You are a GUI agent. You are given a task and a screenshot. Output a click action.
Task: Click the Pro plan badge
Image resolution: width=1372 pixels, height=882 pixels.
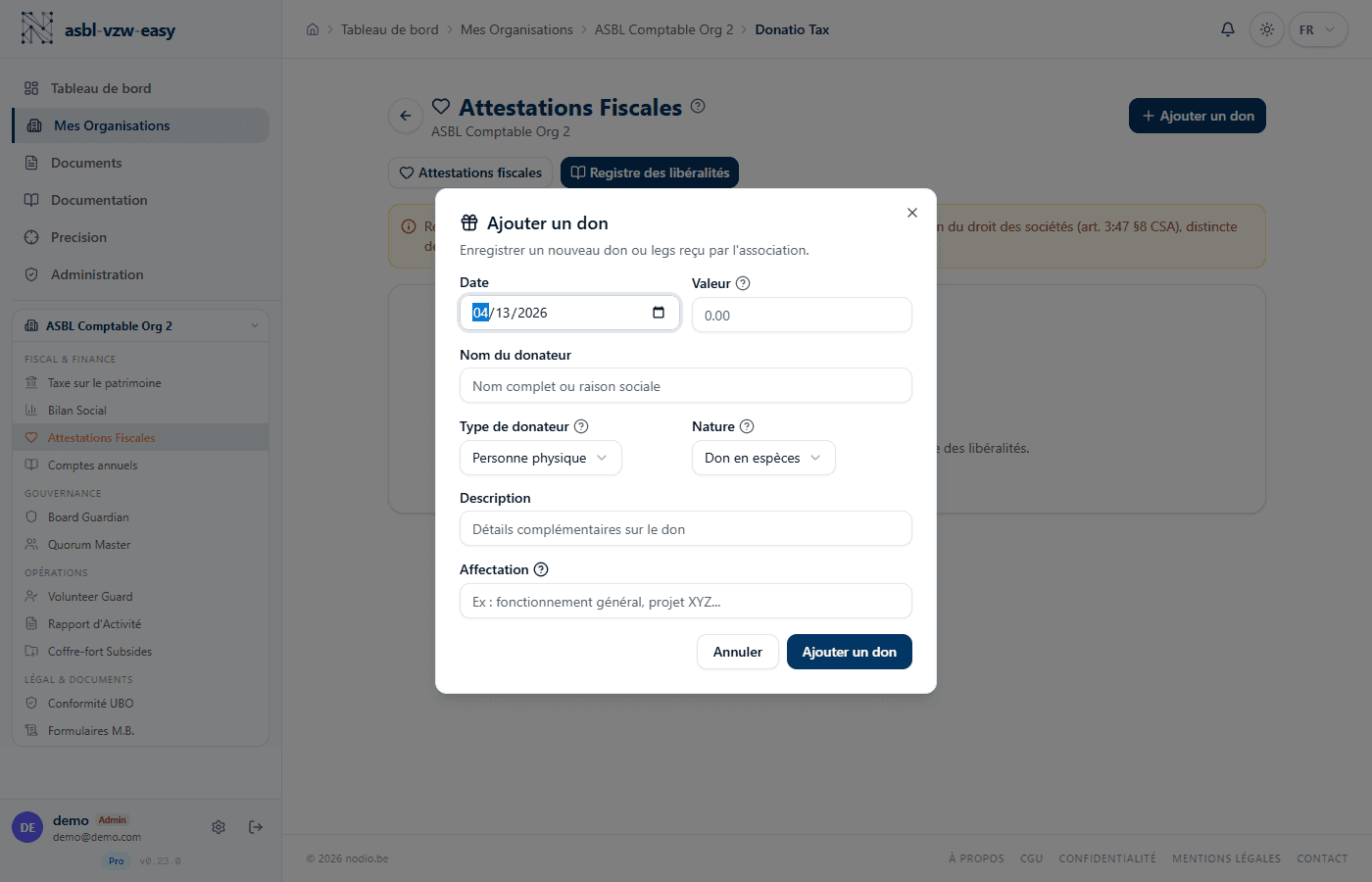117,860
